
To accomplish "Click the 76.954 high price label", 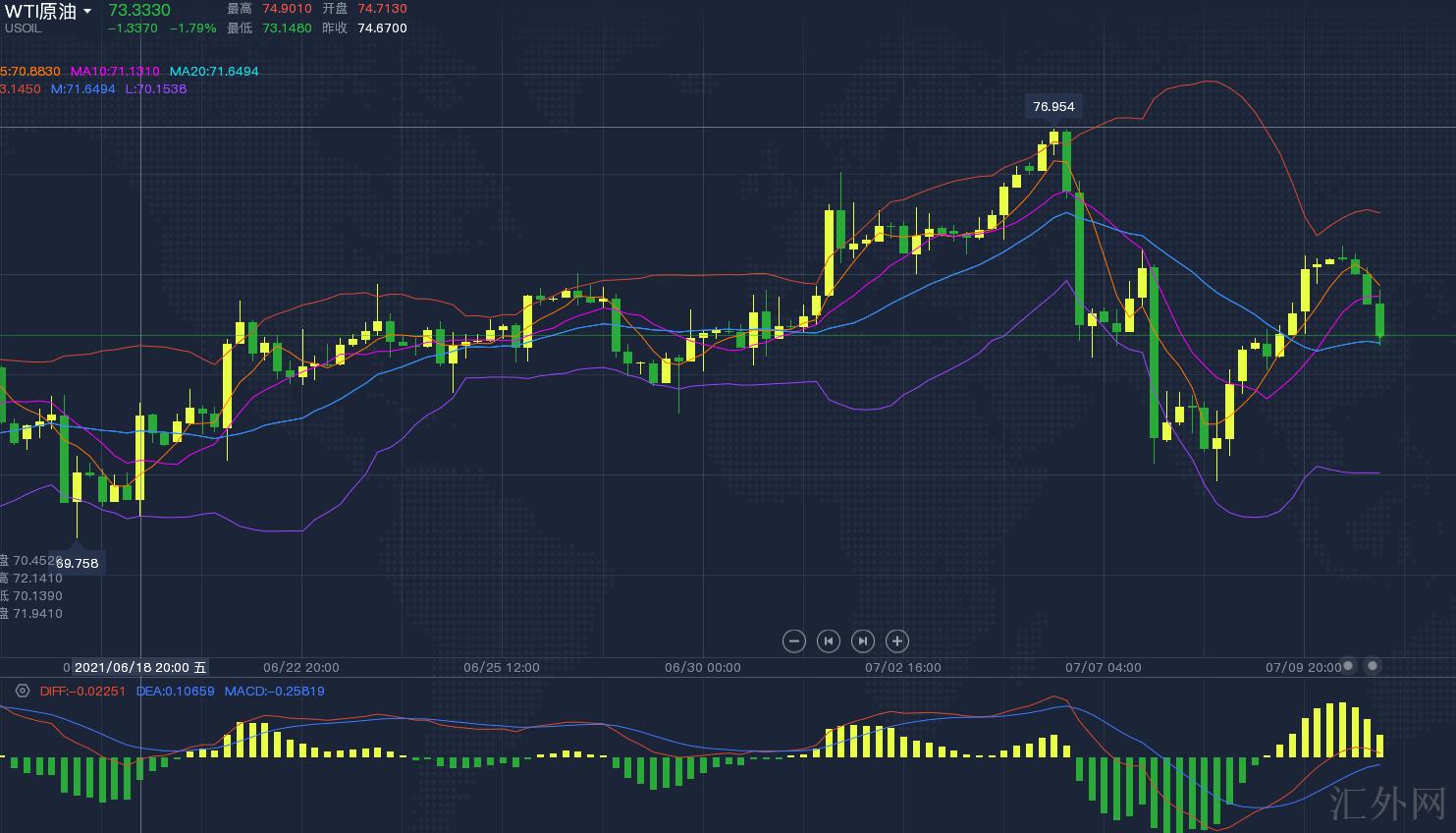I will 1053,106.
